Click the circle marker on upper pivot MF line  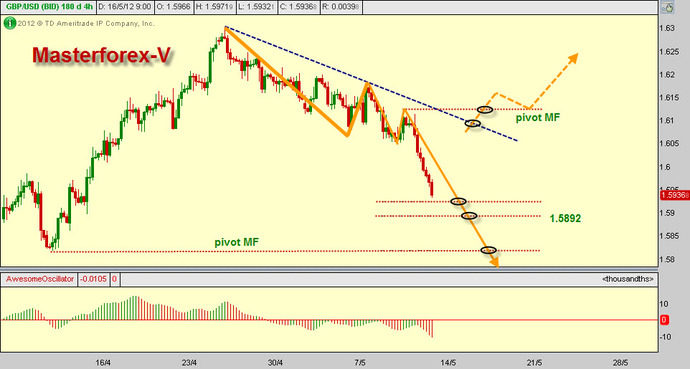pyautogui.click(x=485, y=109)
